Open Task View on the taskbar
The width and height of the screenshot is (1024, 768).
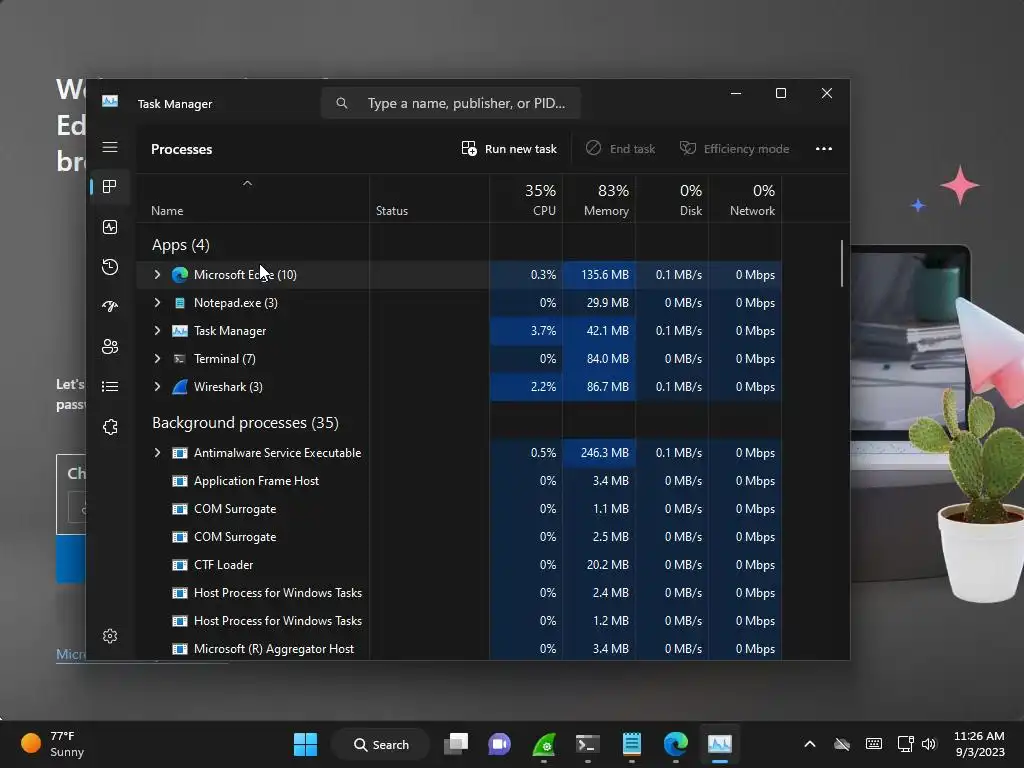(x=456, y=744)
